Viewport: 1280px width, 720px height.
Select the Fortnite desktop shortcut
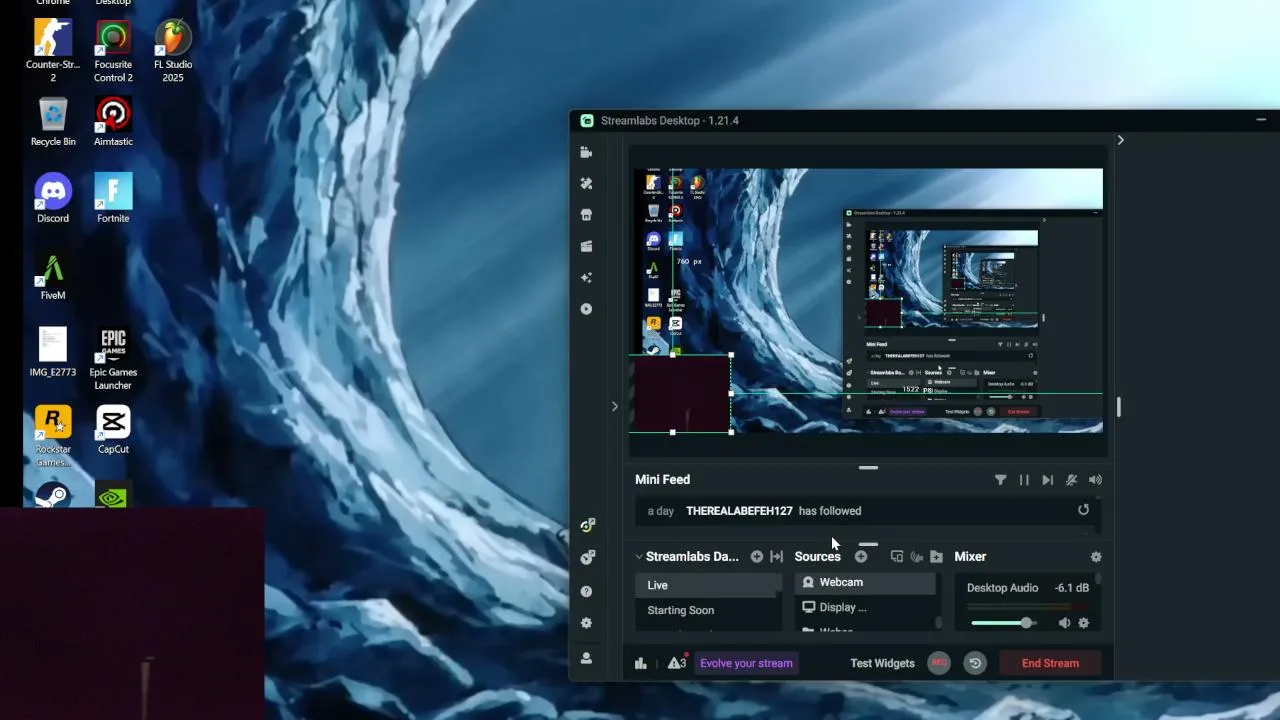click(x=113, y=199)
